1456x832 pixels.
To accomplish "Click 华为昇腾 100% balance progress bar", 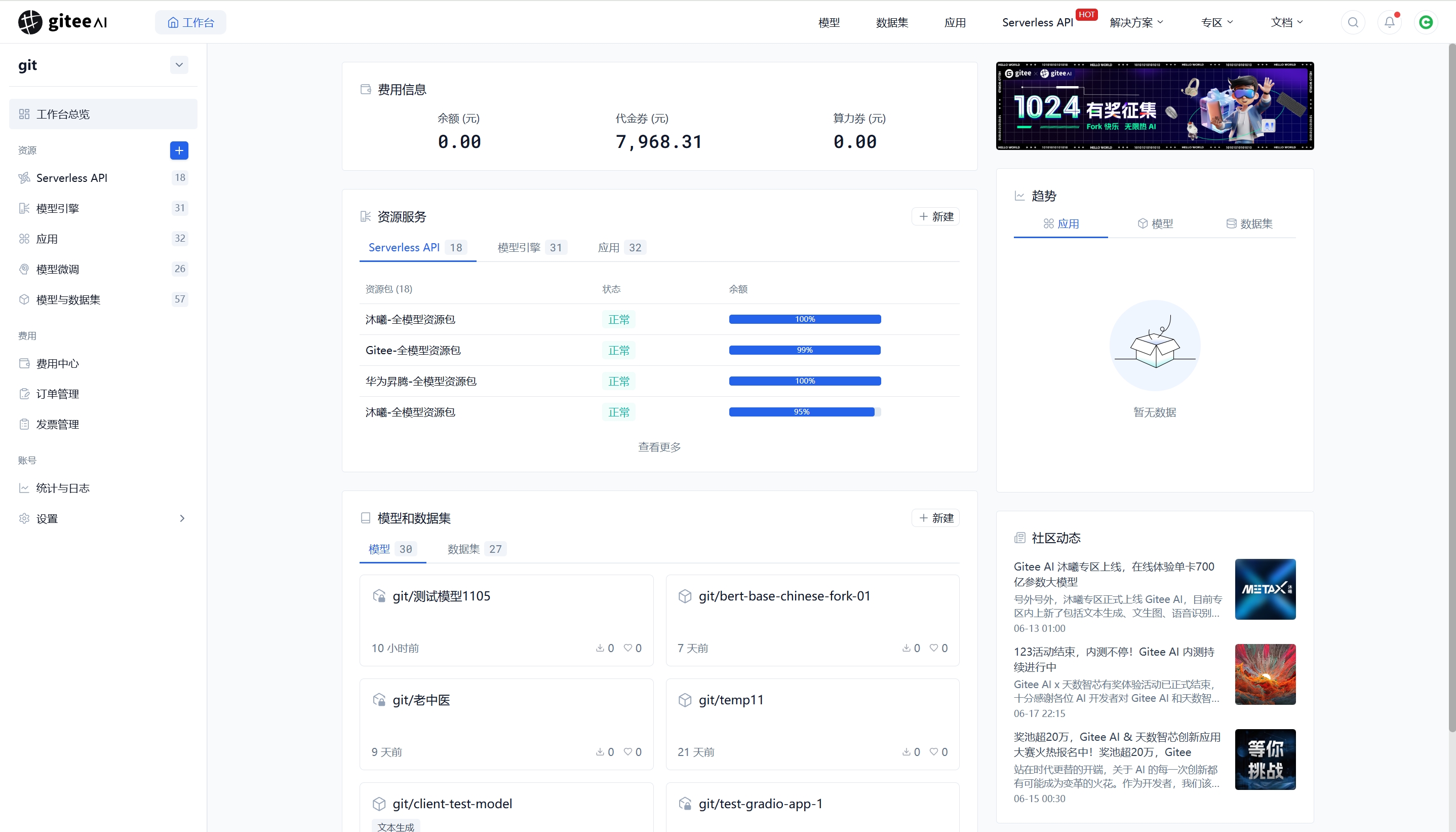I will 805,381.
